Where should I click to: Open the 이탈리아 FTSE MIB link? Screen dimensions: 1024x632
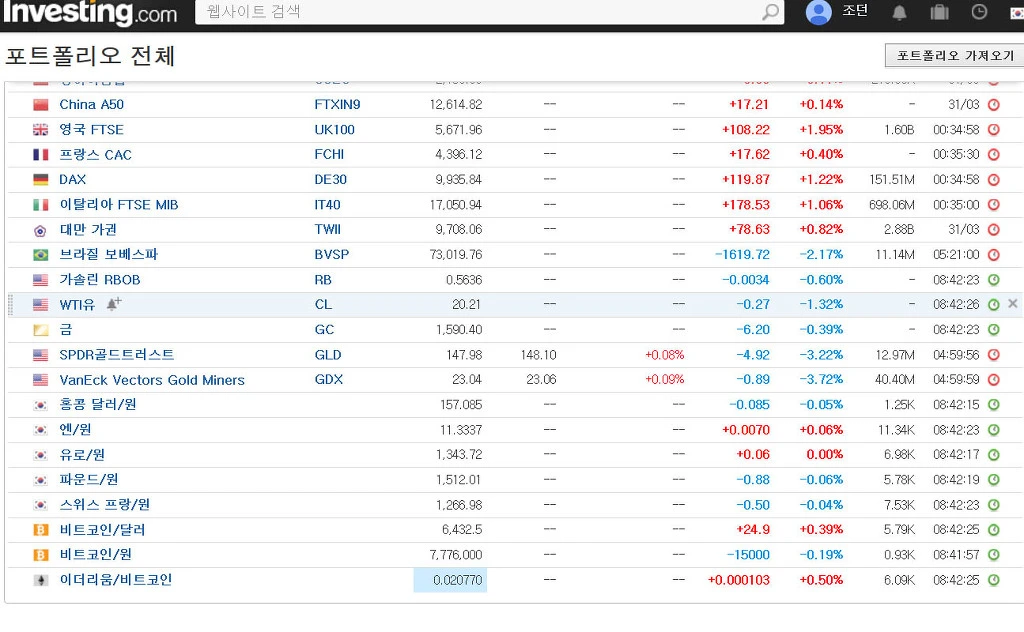119,204
